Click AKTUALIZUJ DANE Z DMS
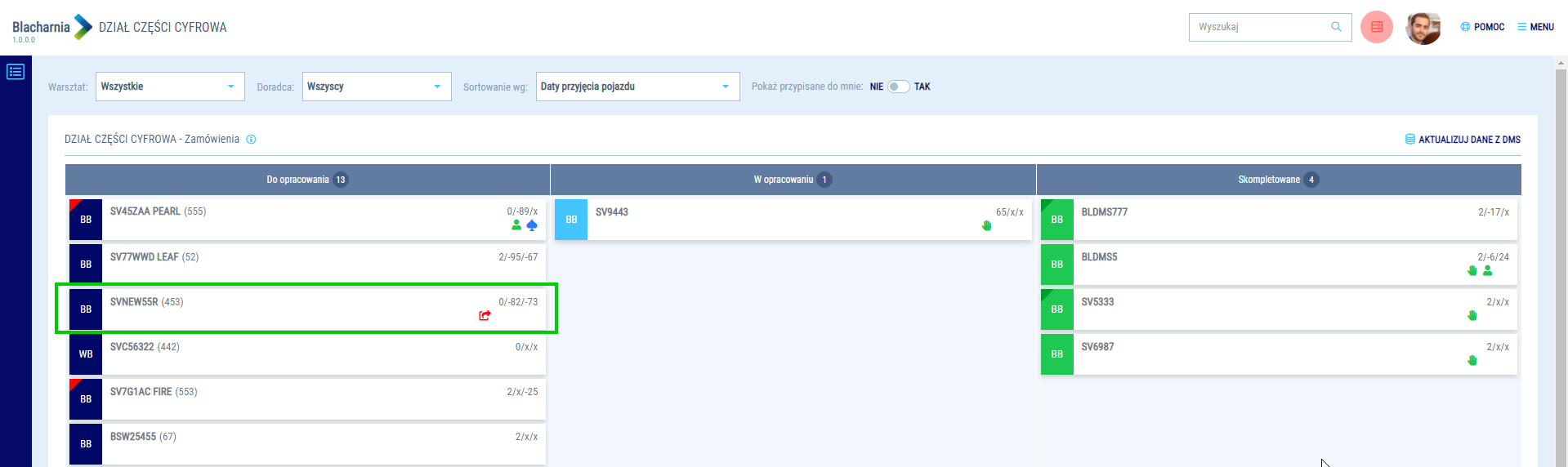Image resolution: width=1568 pixels, height=467 pixels. point(1463,140)
